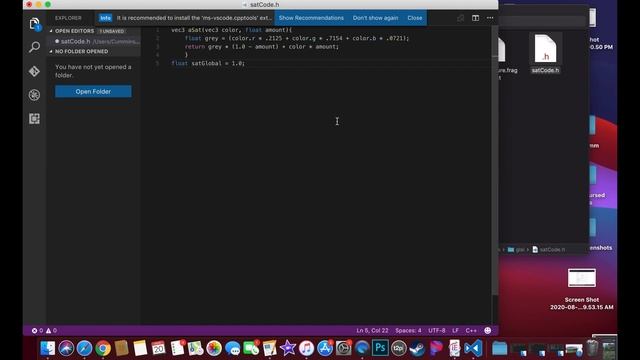Open the editor More Actions ellipsis menu
Viewport: 640px width, 360px height.
pos(490,18)
